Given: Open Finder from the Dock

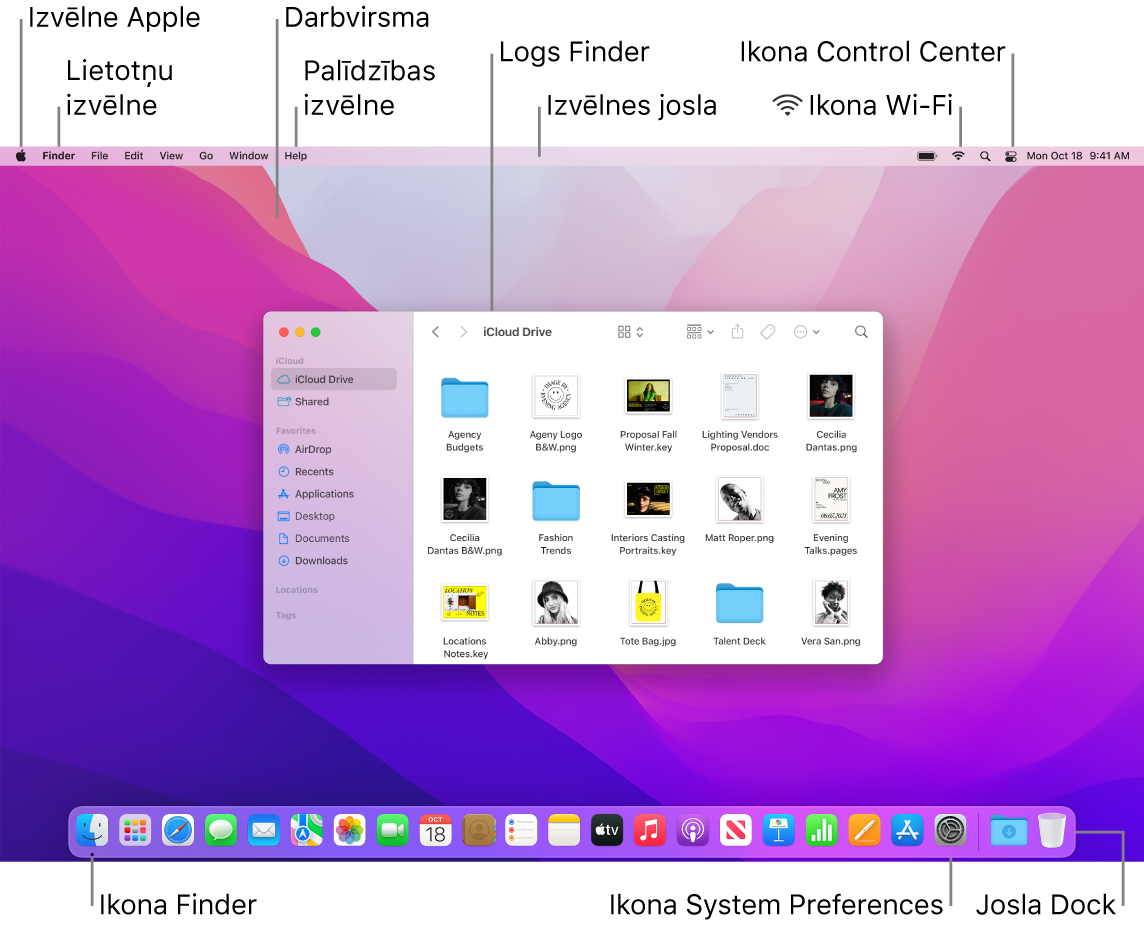Looking at the screenshot, I should [x=93, y=830].
